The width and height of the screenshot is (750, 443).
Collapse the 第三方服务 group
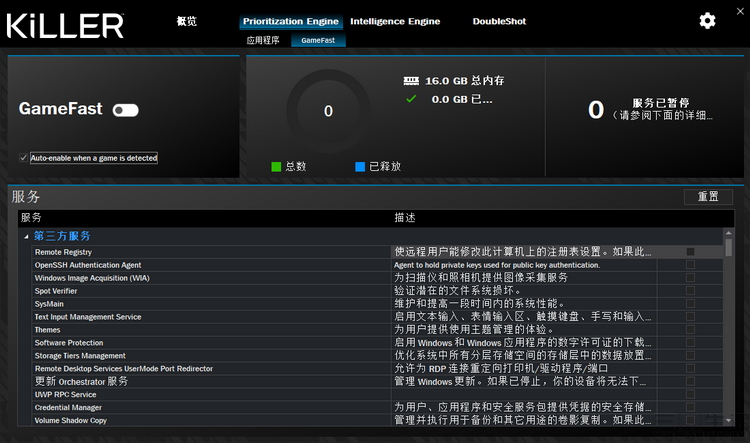pyautogui.click(x=26, y=236)
